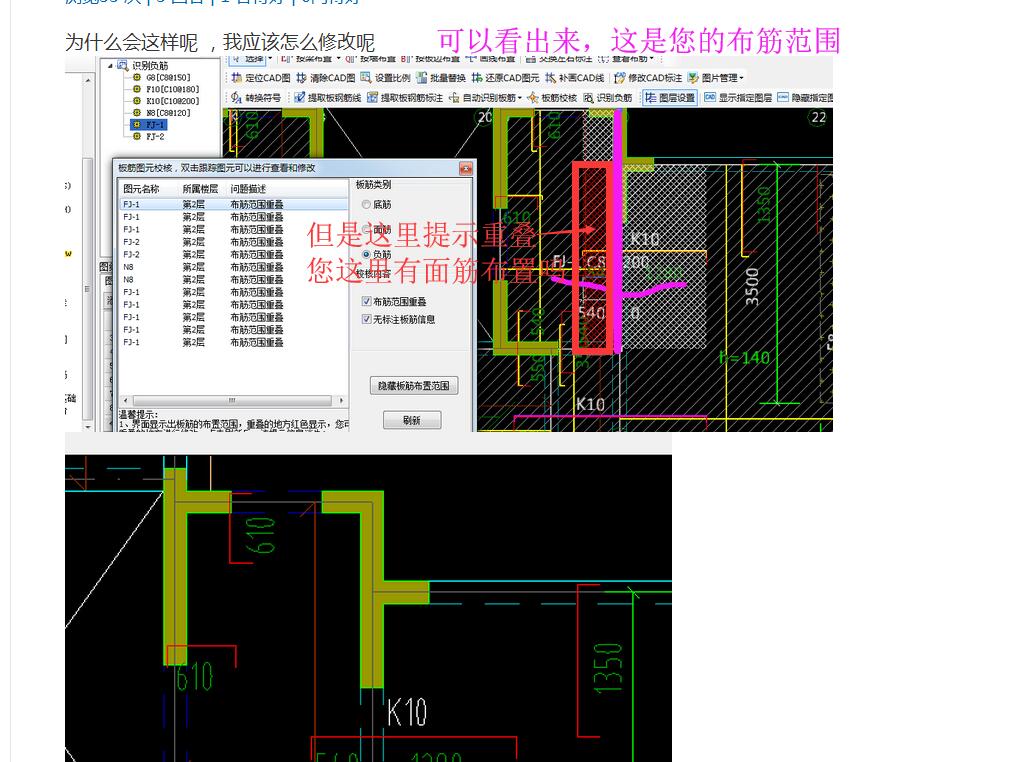Select the 负筋 radio button
The width and height of the screenshot is (1032, 762).
[367, 254]
